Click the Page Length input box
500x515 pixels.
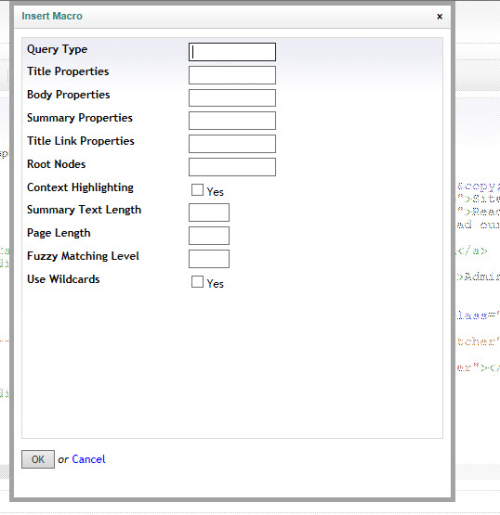click(x=209, y=236)
